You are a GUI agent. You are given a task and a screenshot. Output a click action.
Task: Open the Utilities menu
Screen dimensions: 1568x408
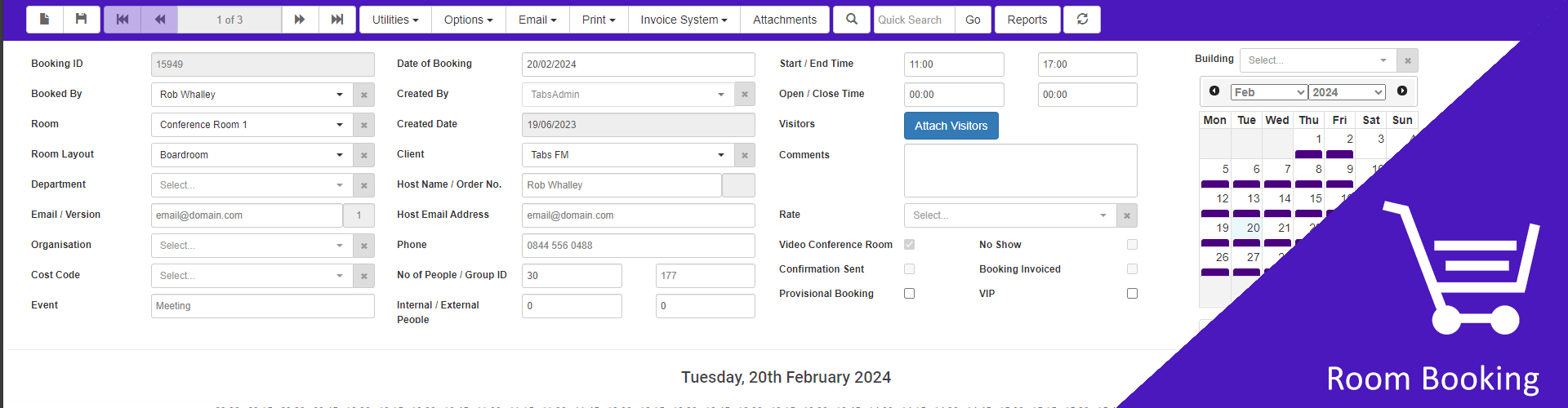[x=395, y=20]
